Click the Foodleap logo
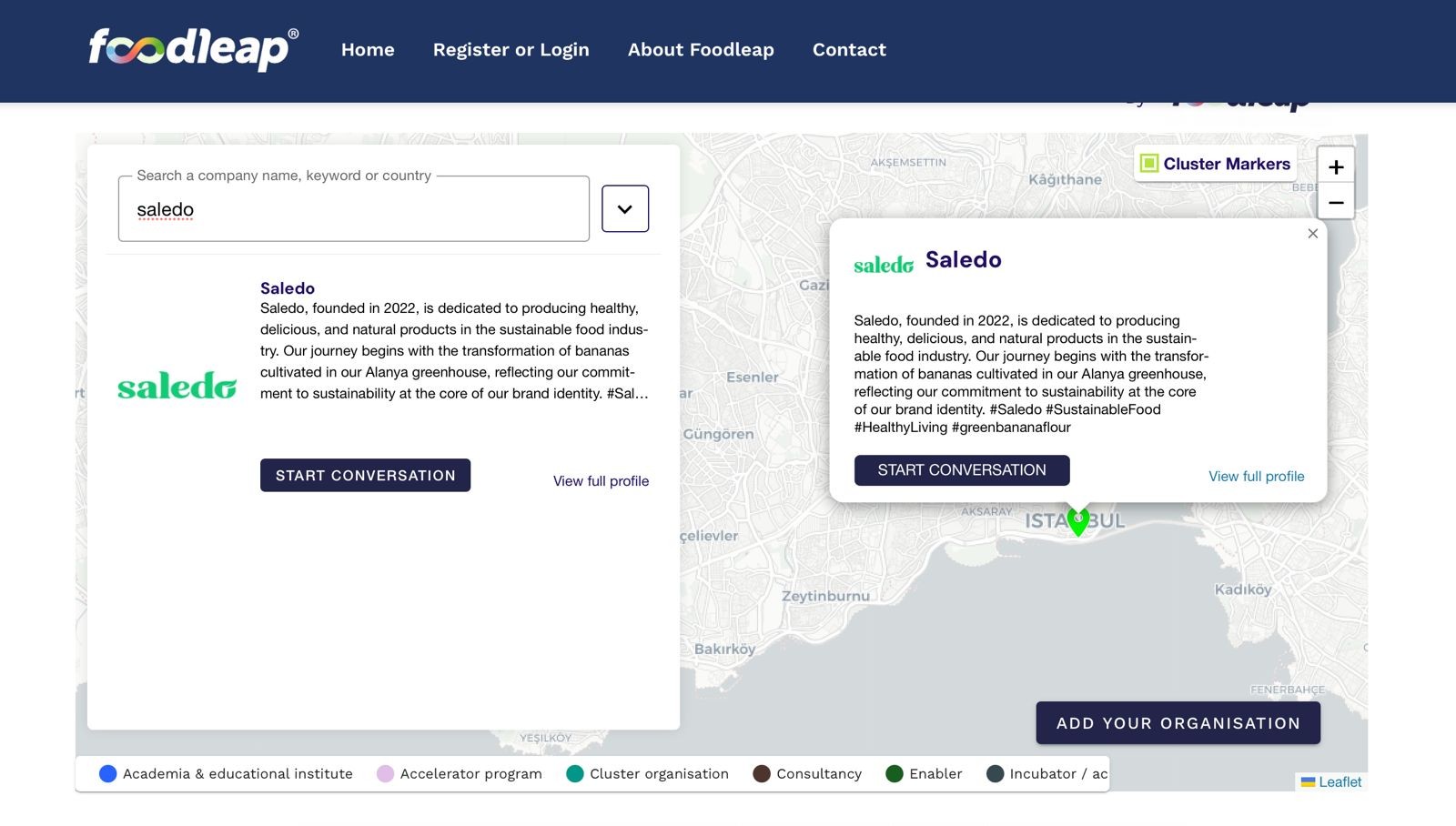1456x826 pixels. coord(193,49)
